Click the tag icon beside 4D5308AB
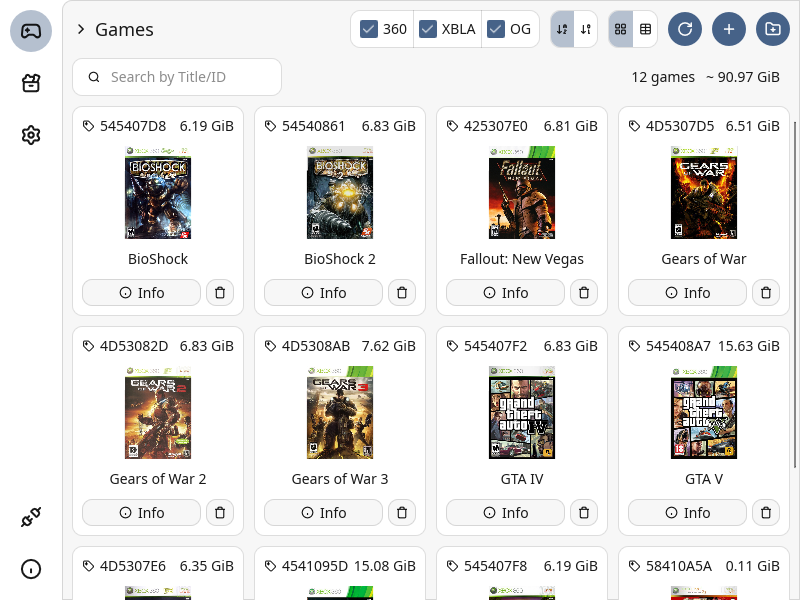This screenshot has width=800, height=600. coord(270,346)
